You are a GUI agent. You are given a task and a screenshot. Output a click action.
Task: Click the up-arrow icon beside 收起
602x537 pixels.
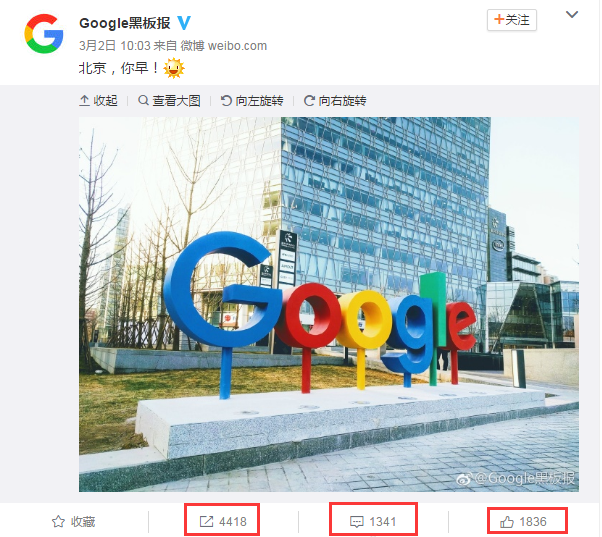pos(84,101)
